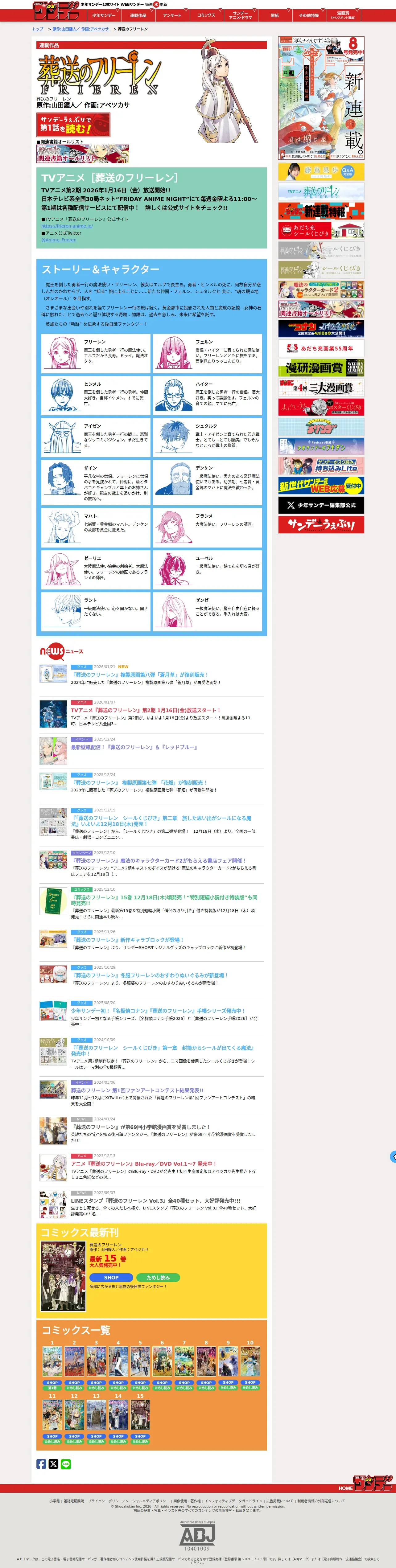The width and height of the screenshot is (396, 1568).
Task: Select the Eisen character portrait
Action: pyautogui.click(x=62, y=437)
